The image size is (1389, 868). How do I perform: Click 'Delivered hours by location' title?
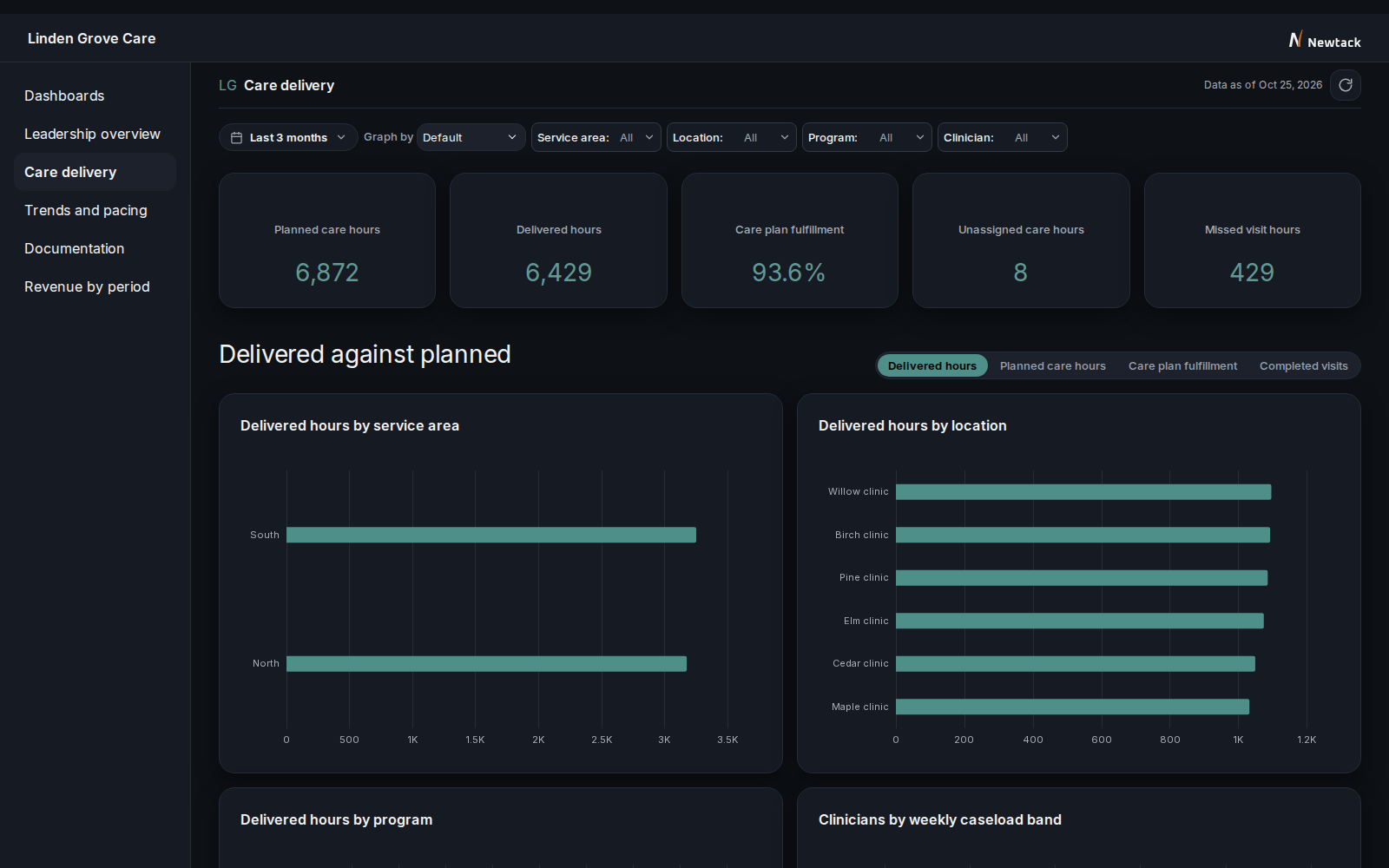(x=912, y=425)
